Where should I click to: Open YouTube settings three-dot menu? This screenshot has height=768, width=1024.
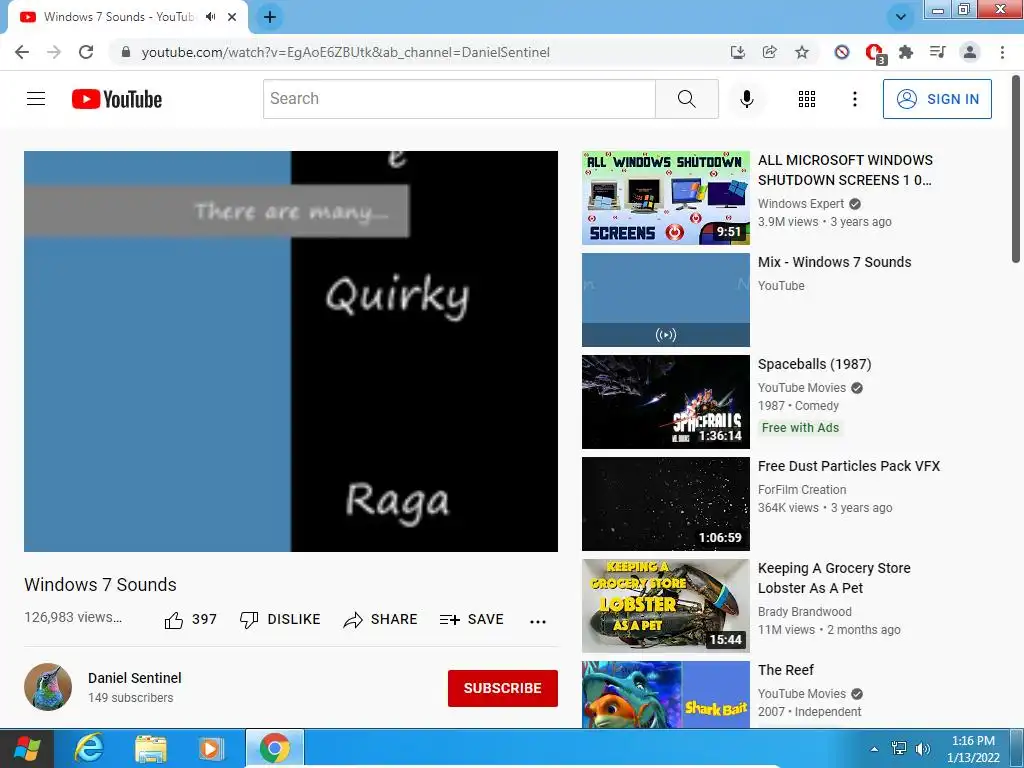tap(854, 99)
